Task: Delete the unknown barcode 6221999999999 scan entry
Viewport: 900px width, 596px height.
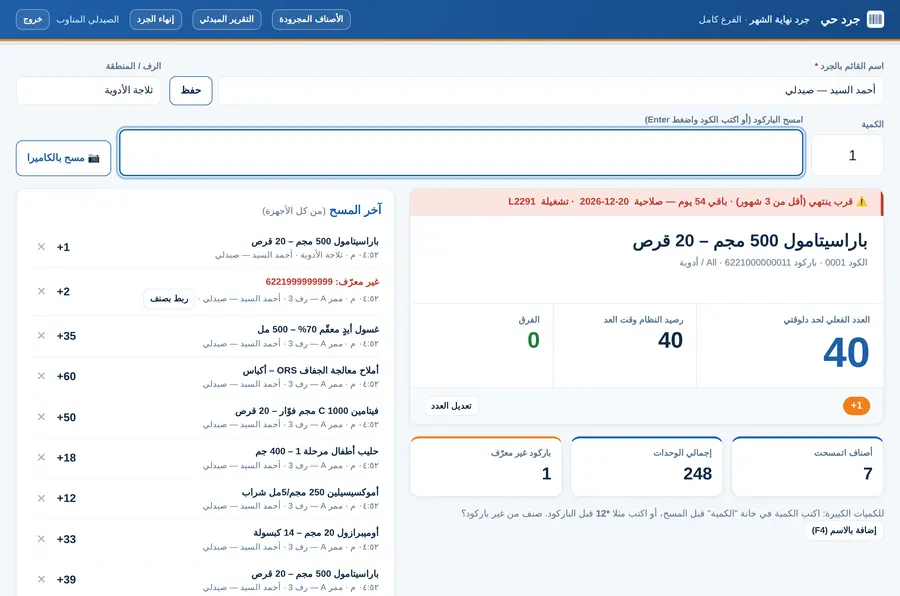Action: 41,291
